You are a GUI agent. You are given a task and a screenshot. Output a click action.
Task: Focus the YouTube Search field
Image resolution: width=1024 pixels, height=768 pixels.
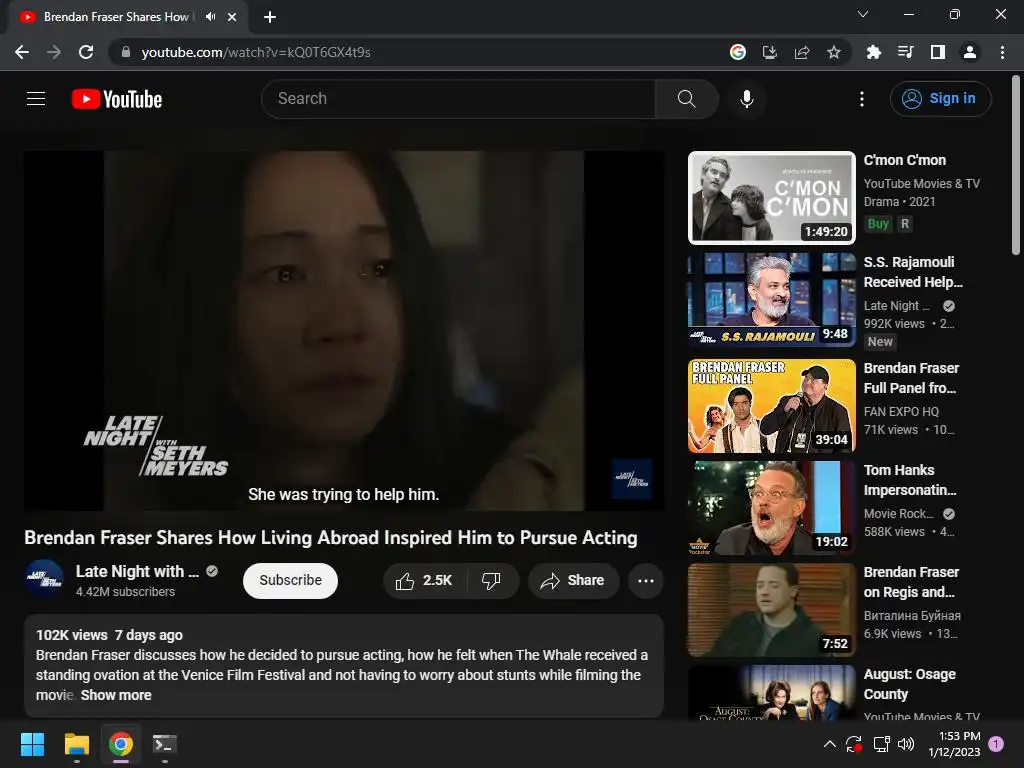[x=458, y=99]
